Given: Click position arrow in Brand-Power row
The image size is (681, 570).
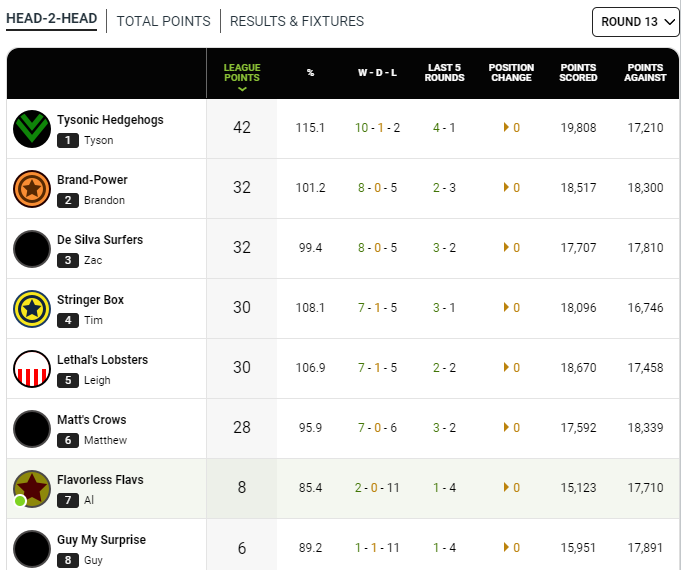Looking at the screenshot, I should 506,187.
